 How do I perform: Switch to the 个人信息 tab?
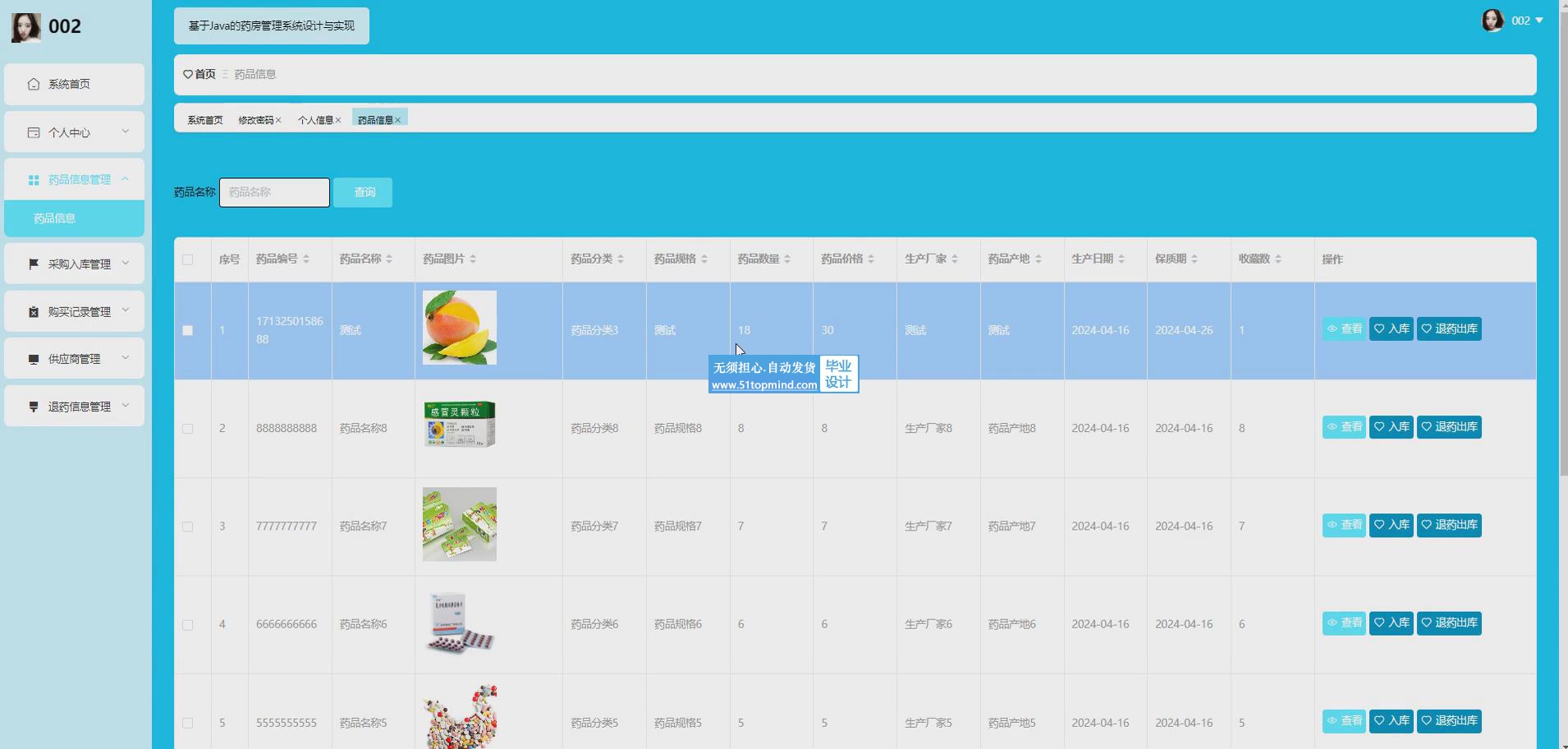tap(315, 120)
